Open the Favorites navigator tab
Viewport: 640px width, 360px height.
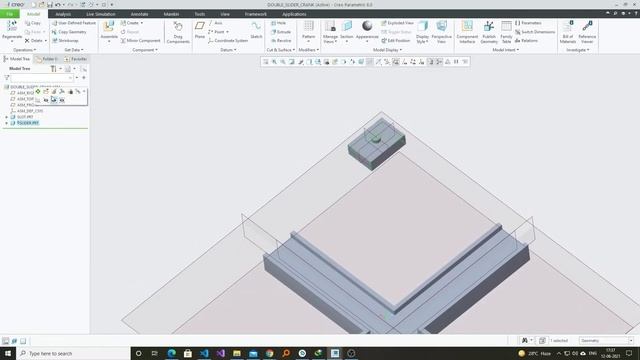(x=76, y=59)
